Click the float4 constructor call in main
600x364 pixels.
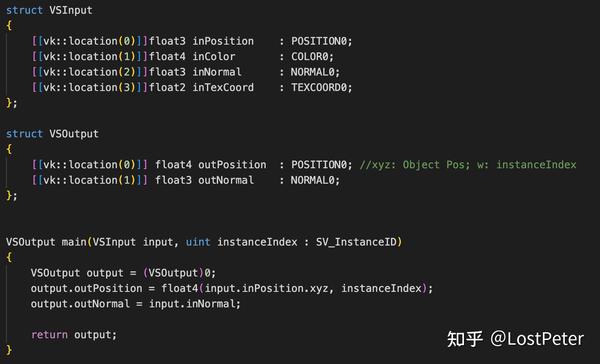coord(179,289)
